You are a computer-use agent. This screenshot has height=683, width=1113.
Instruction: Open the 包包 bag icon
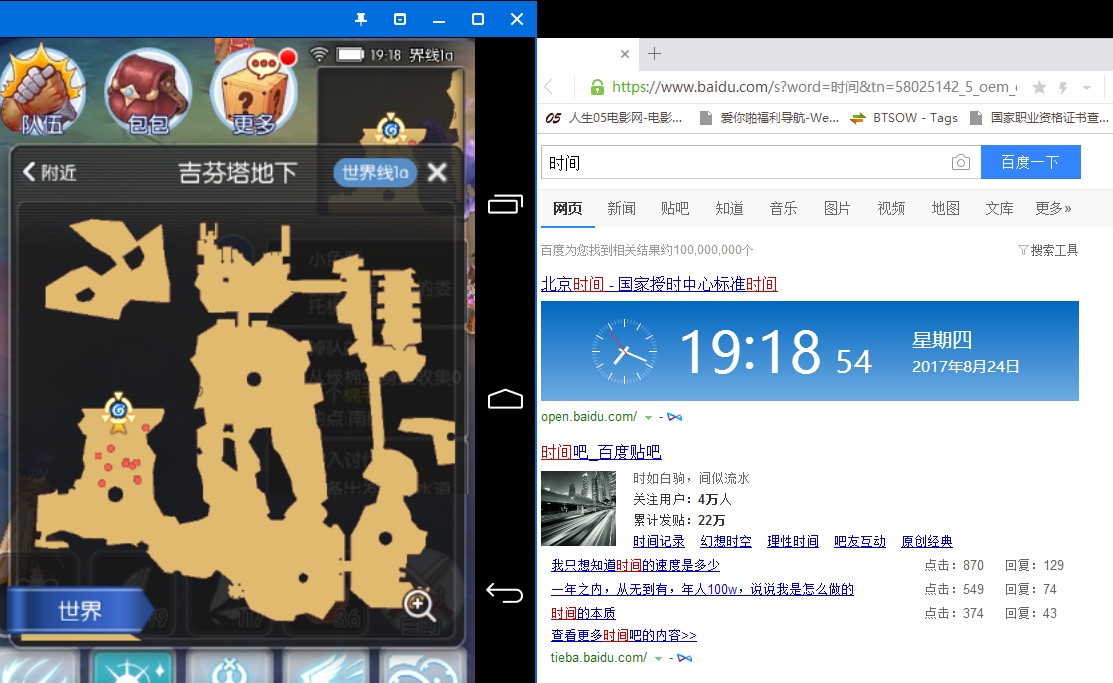(x=148, y=92)
